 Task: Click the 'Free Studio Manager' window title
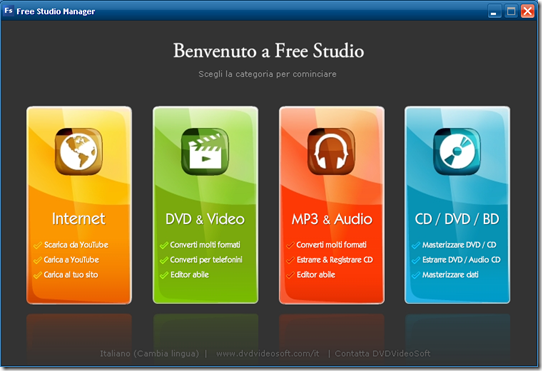[56, 11]
